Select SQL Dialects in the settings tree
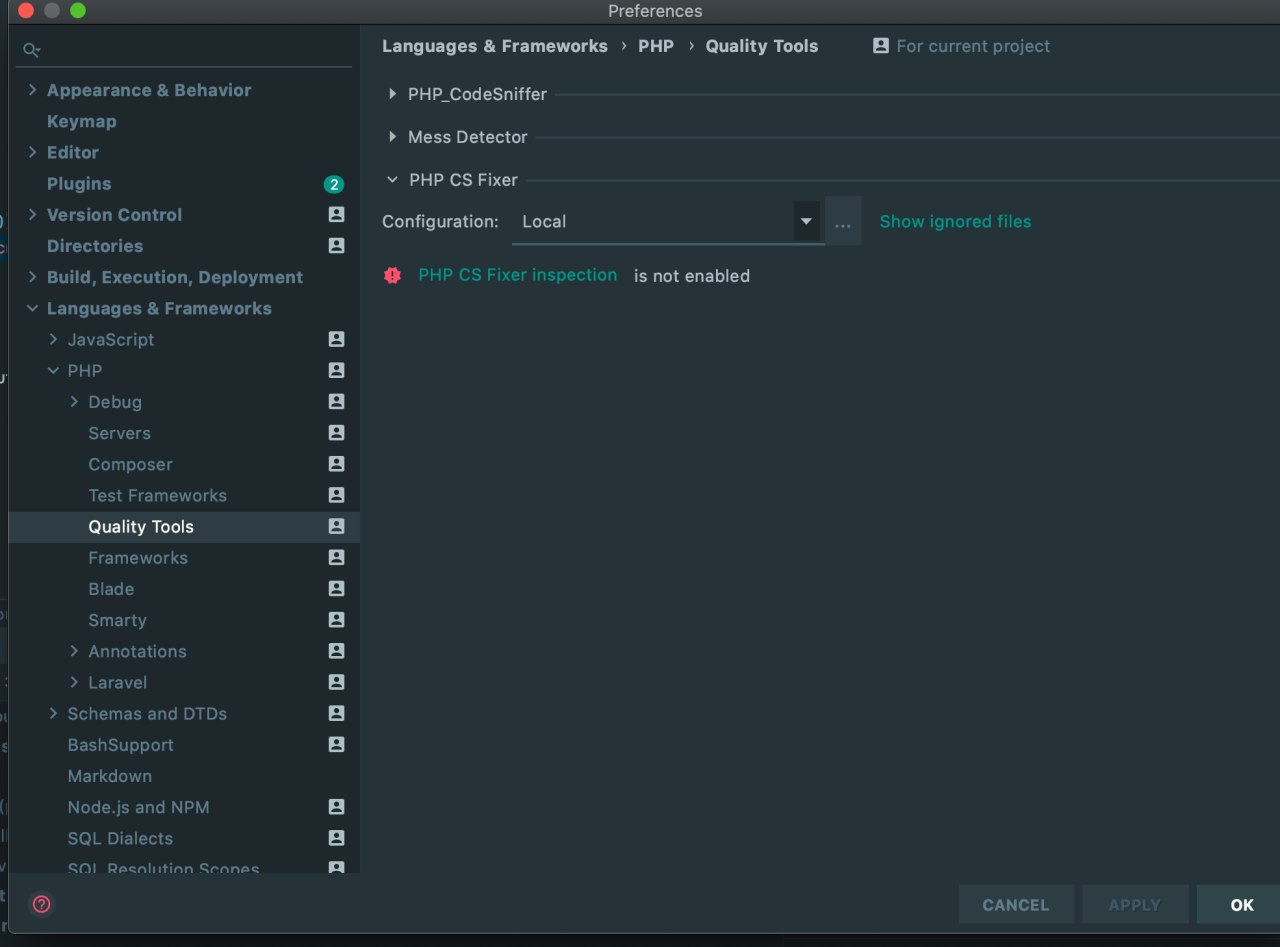The width and height of the screenshot is (1280, 947). click(120, 838)
